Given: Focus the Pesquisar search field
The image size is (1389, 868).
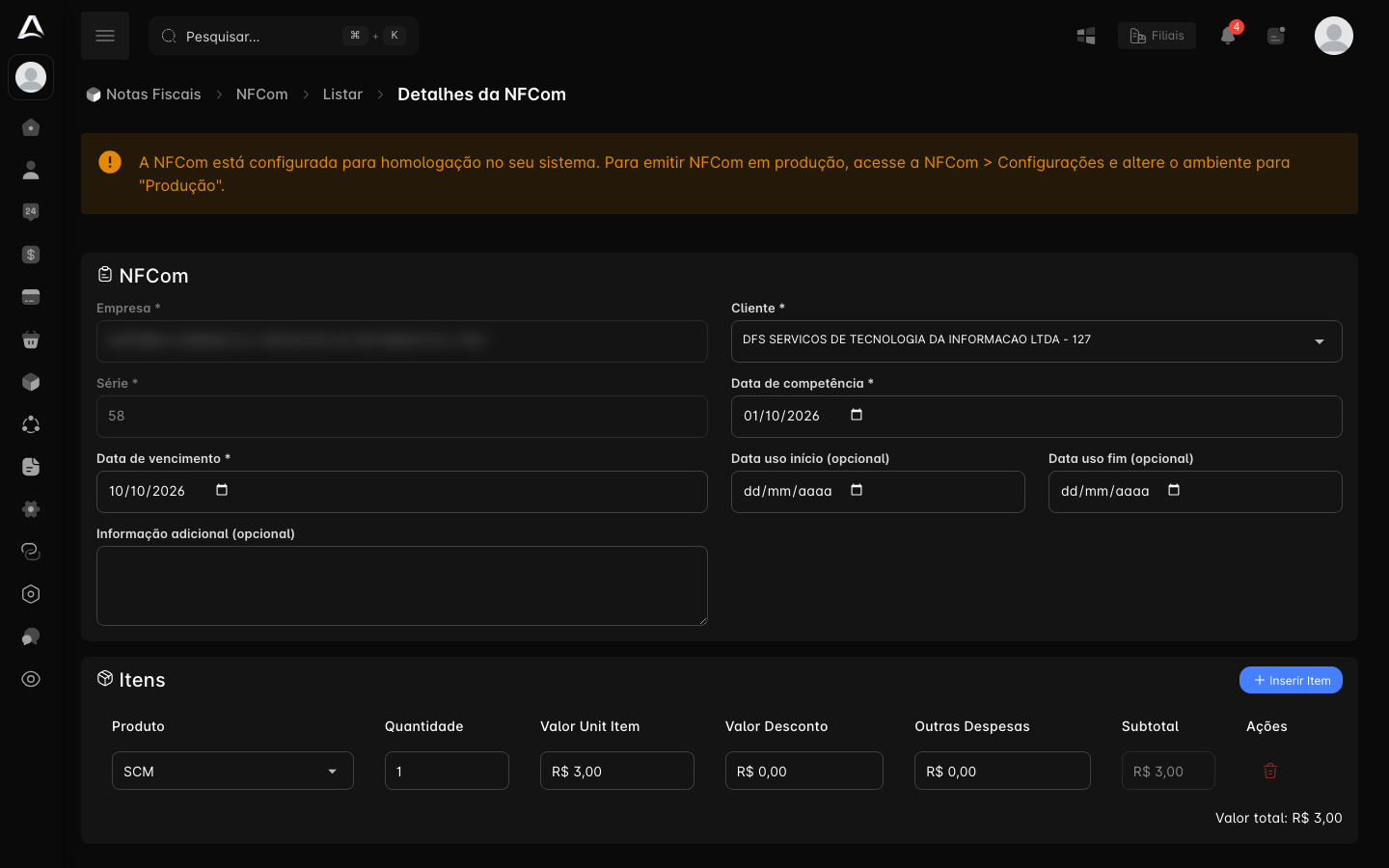Looking at the screenshot, I should click(284, 36).
